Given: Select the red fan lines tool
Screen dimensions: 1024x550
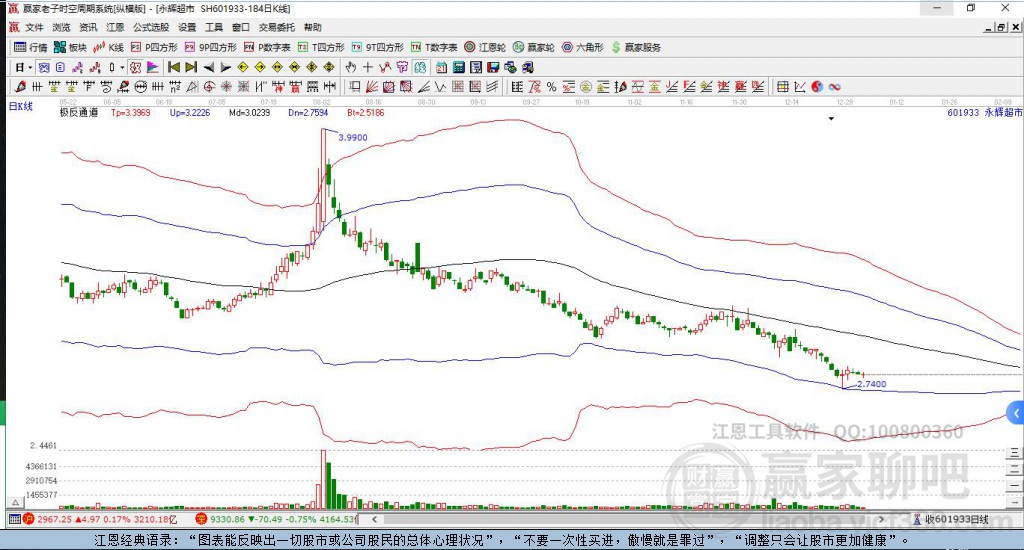Looking at the screenshot, I should click(371, 86).
